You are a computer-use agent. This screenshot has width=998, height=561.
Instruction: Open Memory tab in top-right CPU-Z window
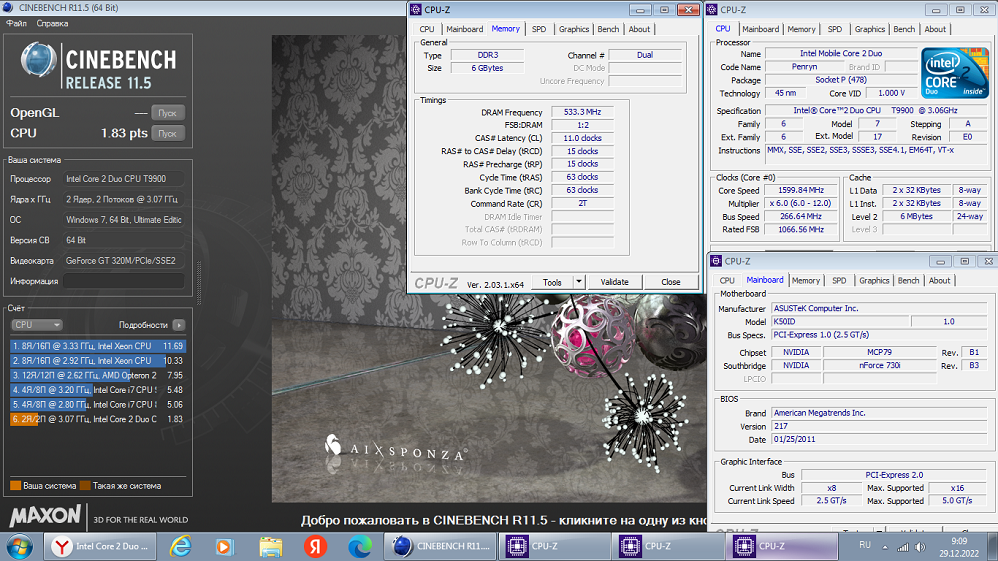(x=801, y=29)
